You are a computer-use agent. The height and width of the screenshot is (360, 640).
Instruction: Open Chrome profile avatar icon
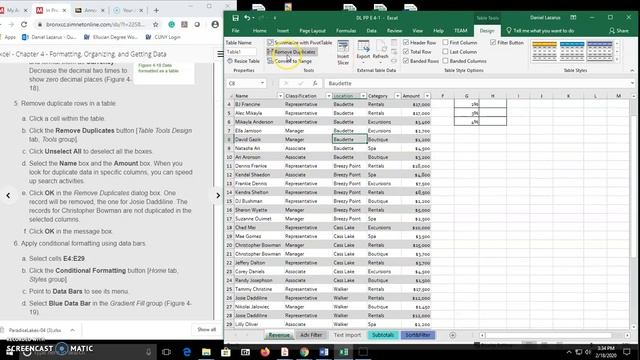(x=215, y=24)
